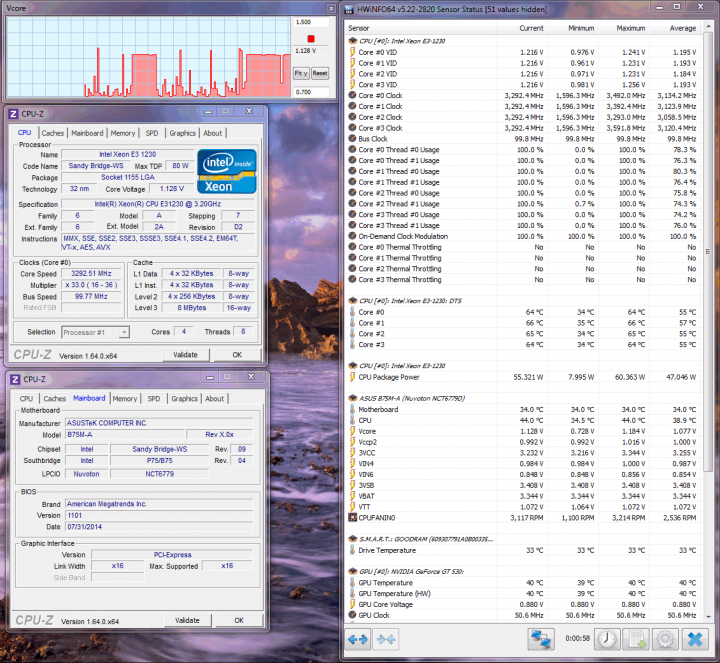
Task: Open HWiNFO settings gear icon
Action: [665, 639]
